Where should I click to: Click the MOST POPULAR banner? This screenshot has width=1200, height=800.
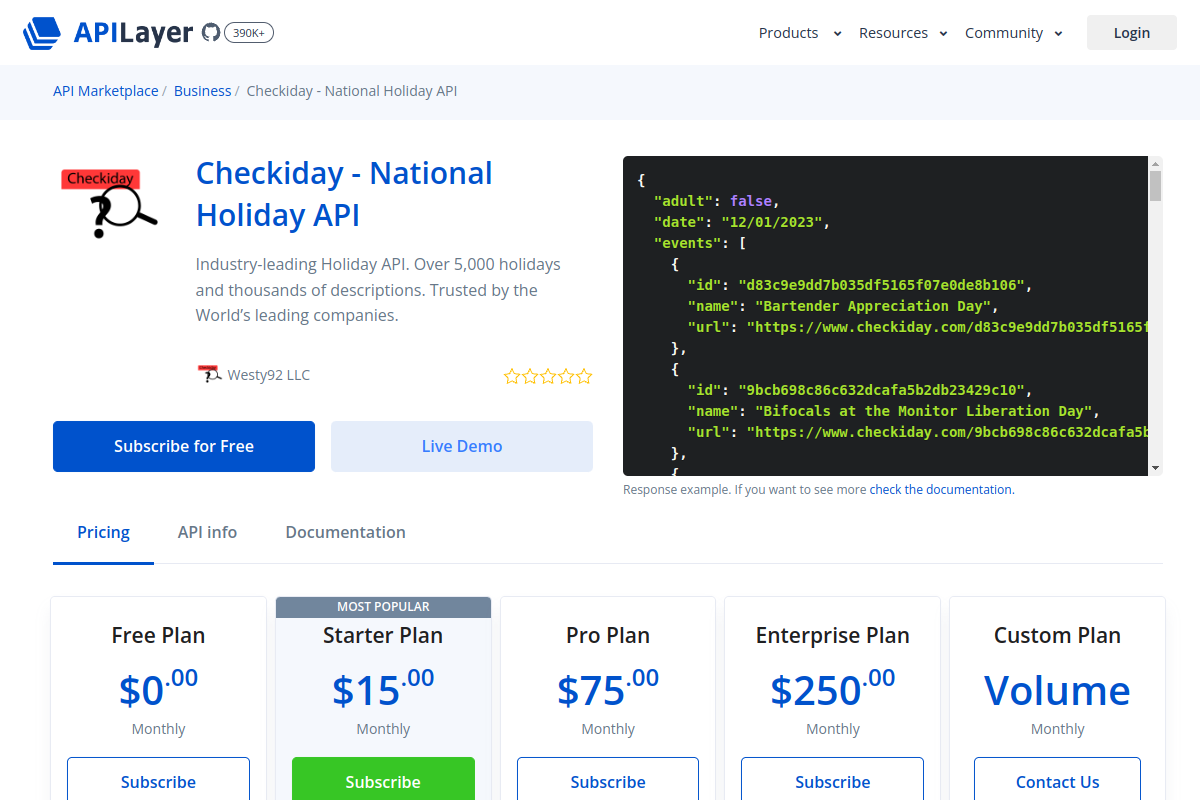(x=383, y=607)
